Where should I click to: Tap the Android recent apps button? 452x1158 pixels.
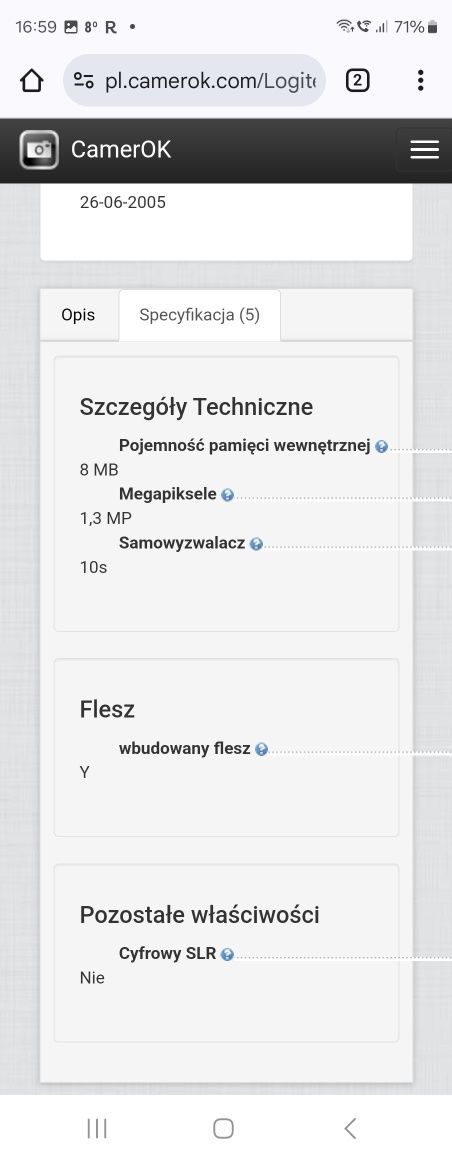(97, 1128)
